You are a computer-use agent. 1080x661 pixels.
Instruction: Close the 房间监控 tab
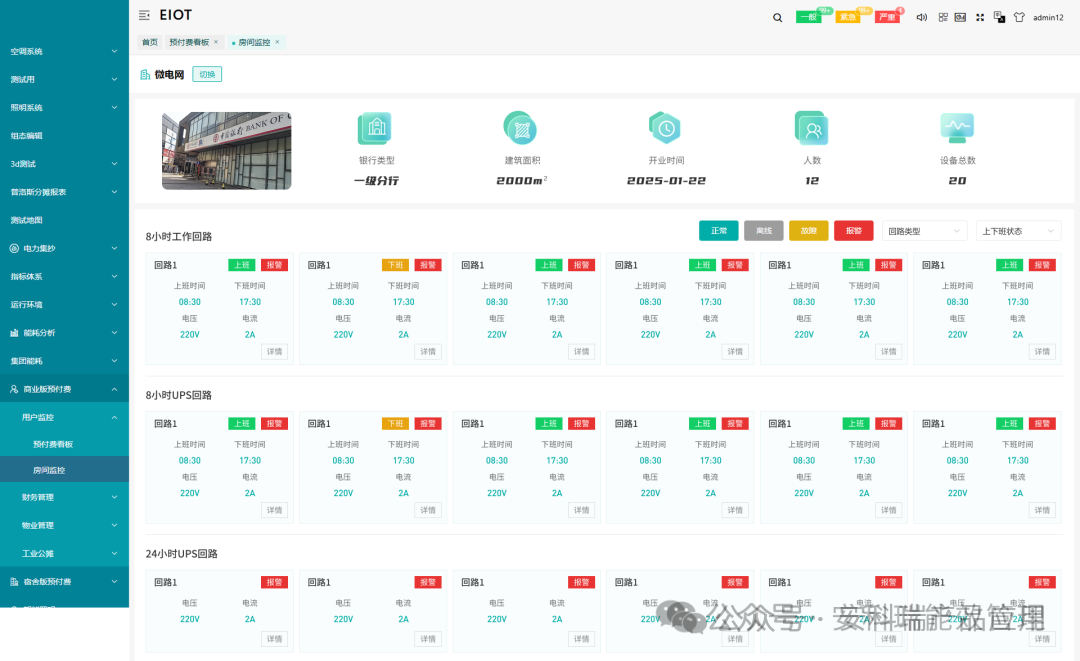click(277, 42)
